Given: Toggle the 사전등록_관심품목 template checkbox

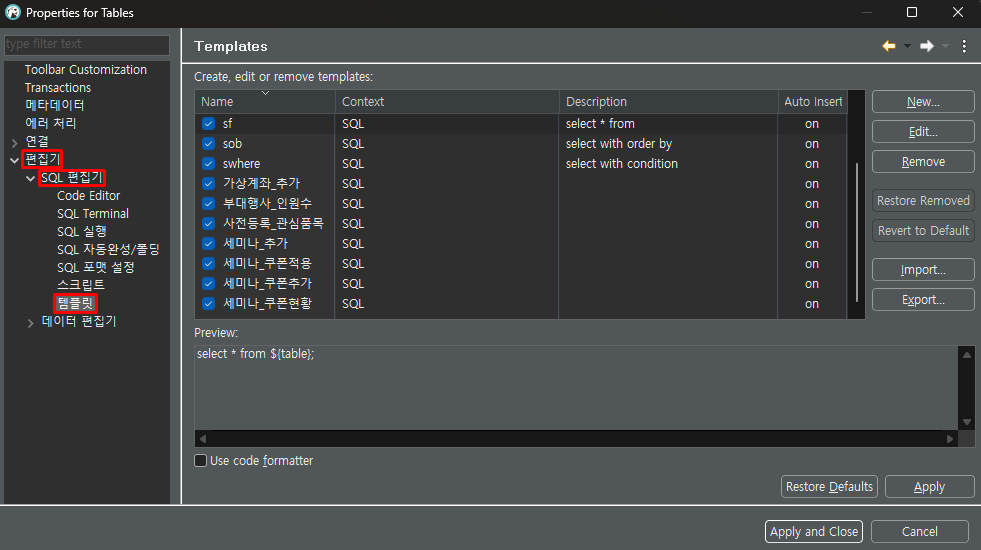Looking at the screenshot, I should tap(208, 224).
